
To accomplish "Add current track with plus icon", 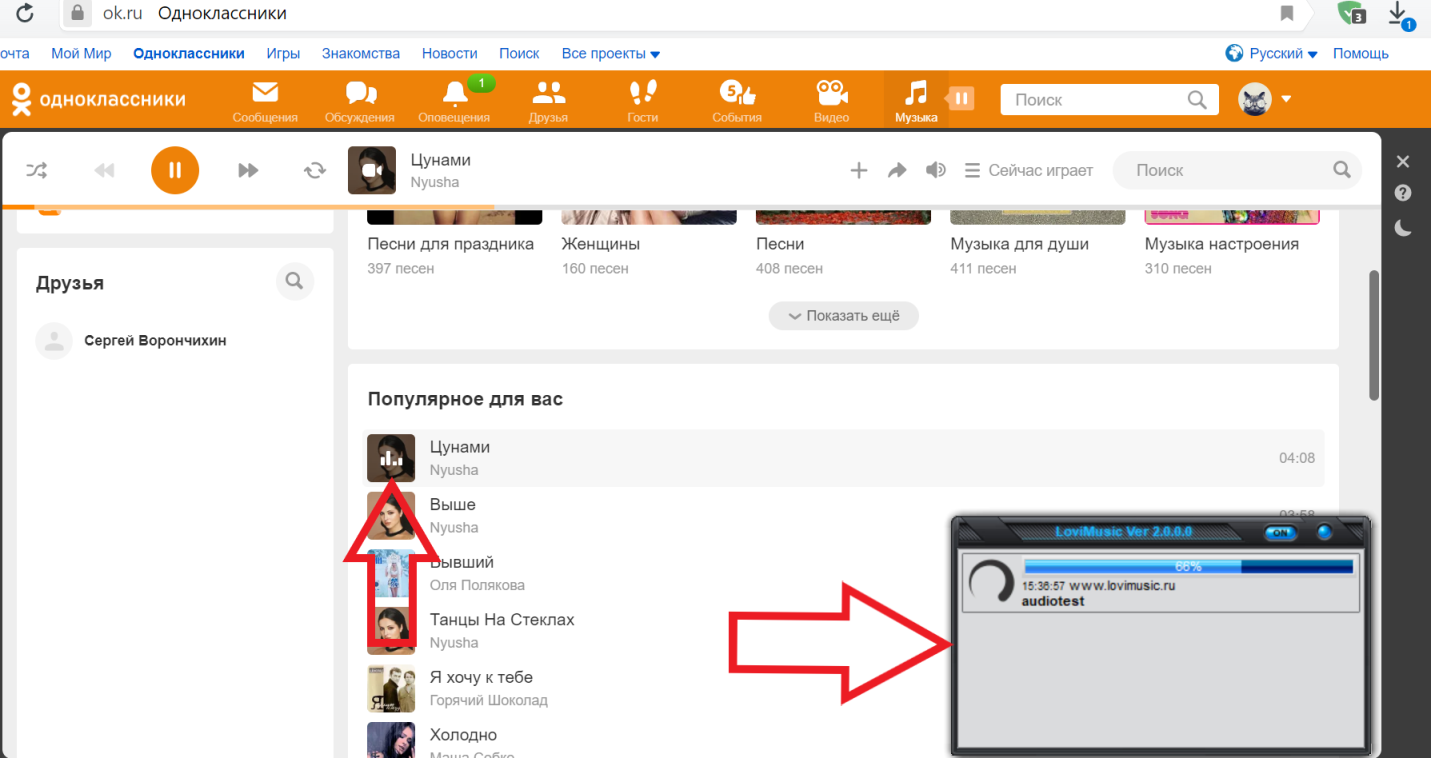I will coord(858,170).
